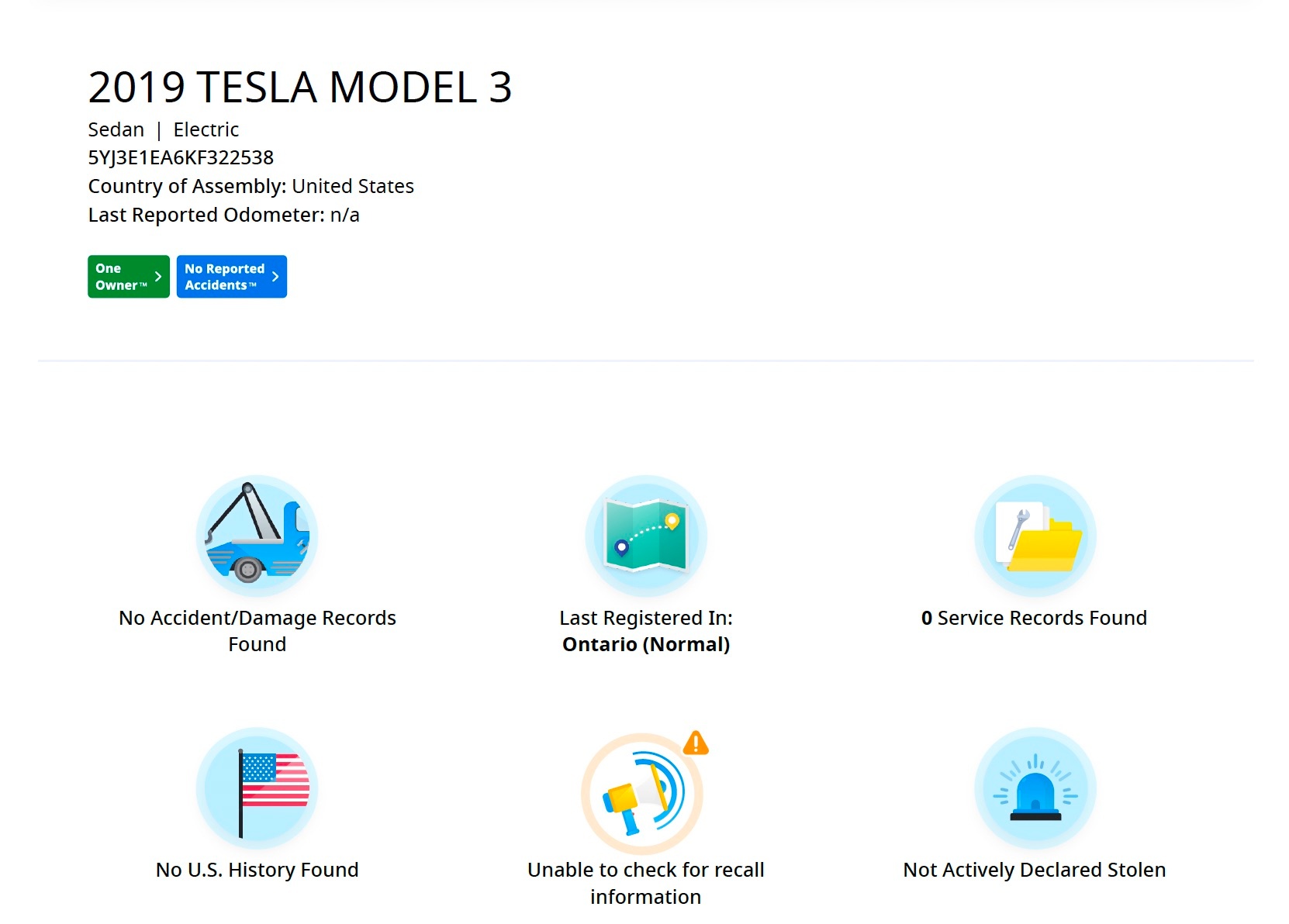Open the No Reported Accidents badge
This screenshot has width=1289, height=924.
[x=232, y=277]
